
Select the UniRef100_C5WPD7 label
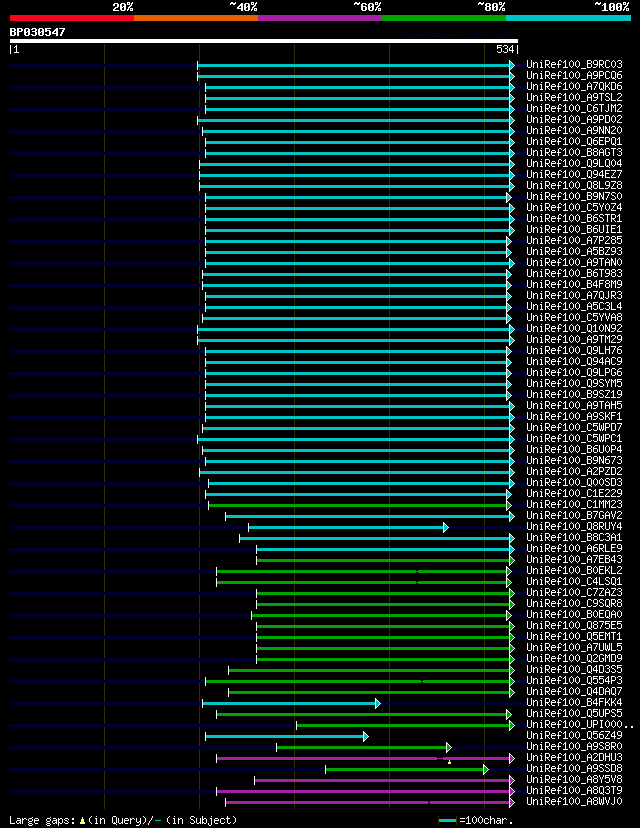574,427
